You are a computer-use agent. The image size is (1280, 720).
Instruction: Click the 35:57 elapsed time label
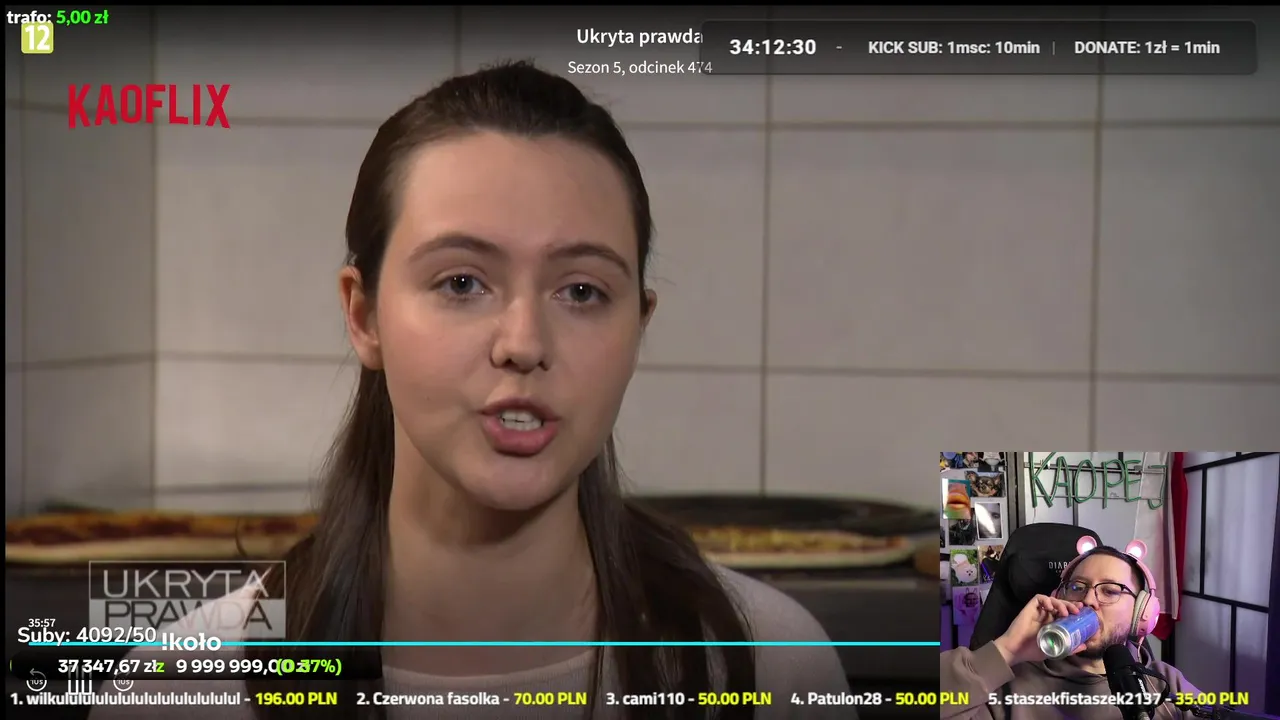[x=41, y=623]
